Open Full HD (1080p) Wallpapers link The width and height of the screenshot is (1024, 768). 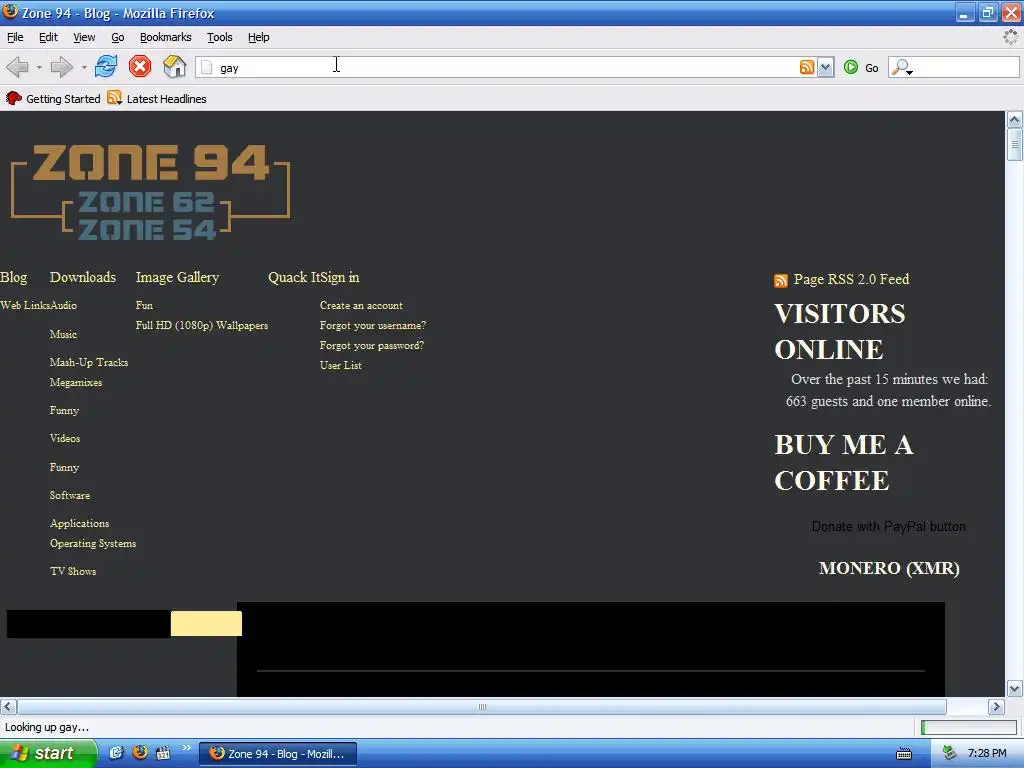coord(202,326)
